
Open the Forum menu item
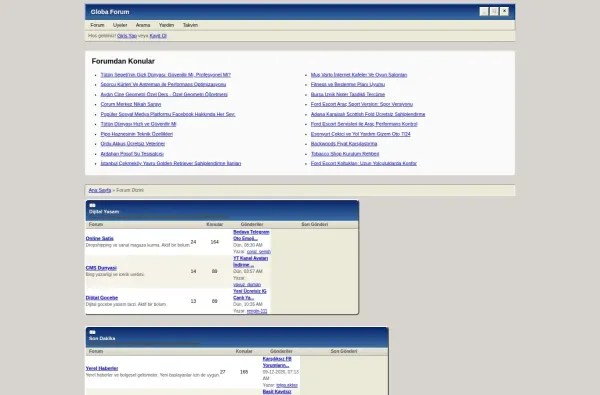[97, 25]
